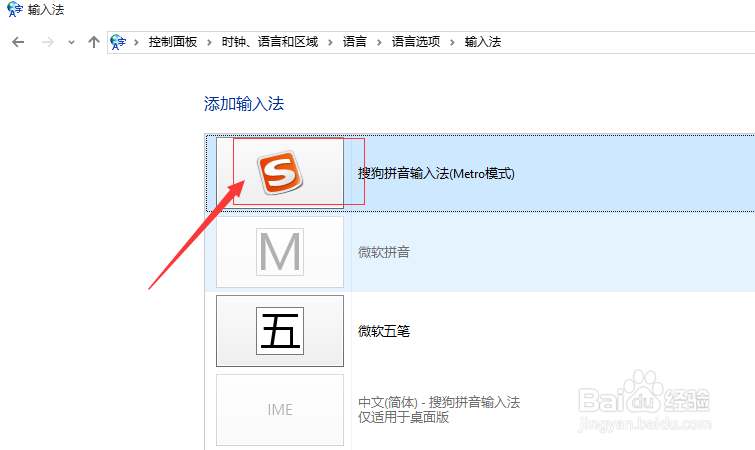Expand chevron after 语言 breadcrumb
Viewport: 755px width, 450px height.
tap(379, 42)
